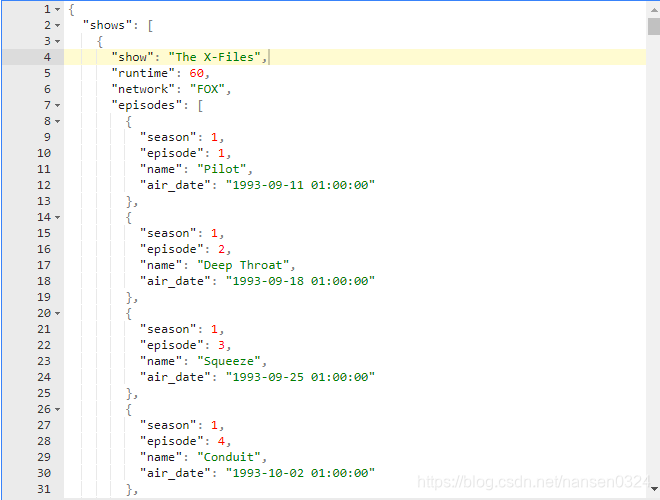Click the scrollbar up arrow
The image size is (660, 500).
654,9
